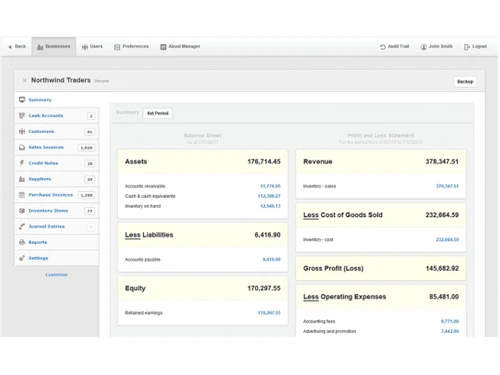
Task: Click the Sales Invoices count badge
Action: 86,148
